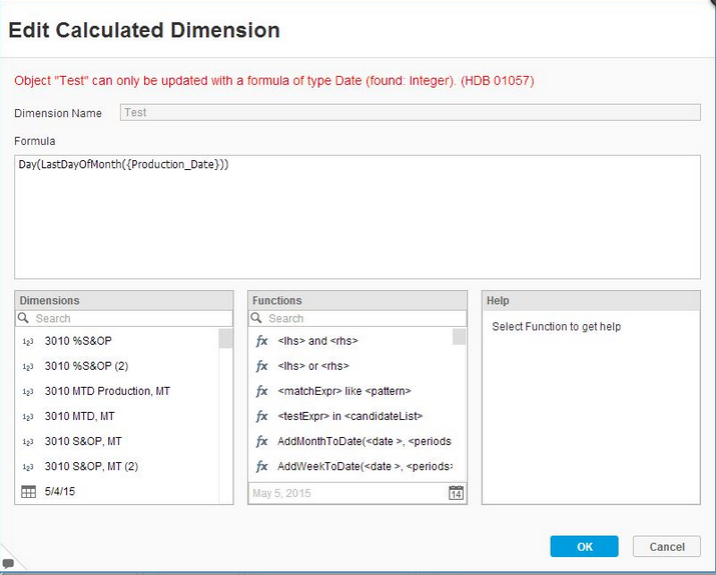Click the calendar date picker icon
The width and height of the screenshot is (716, 575).
click(x=456, y=493)
